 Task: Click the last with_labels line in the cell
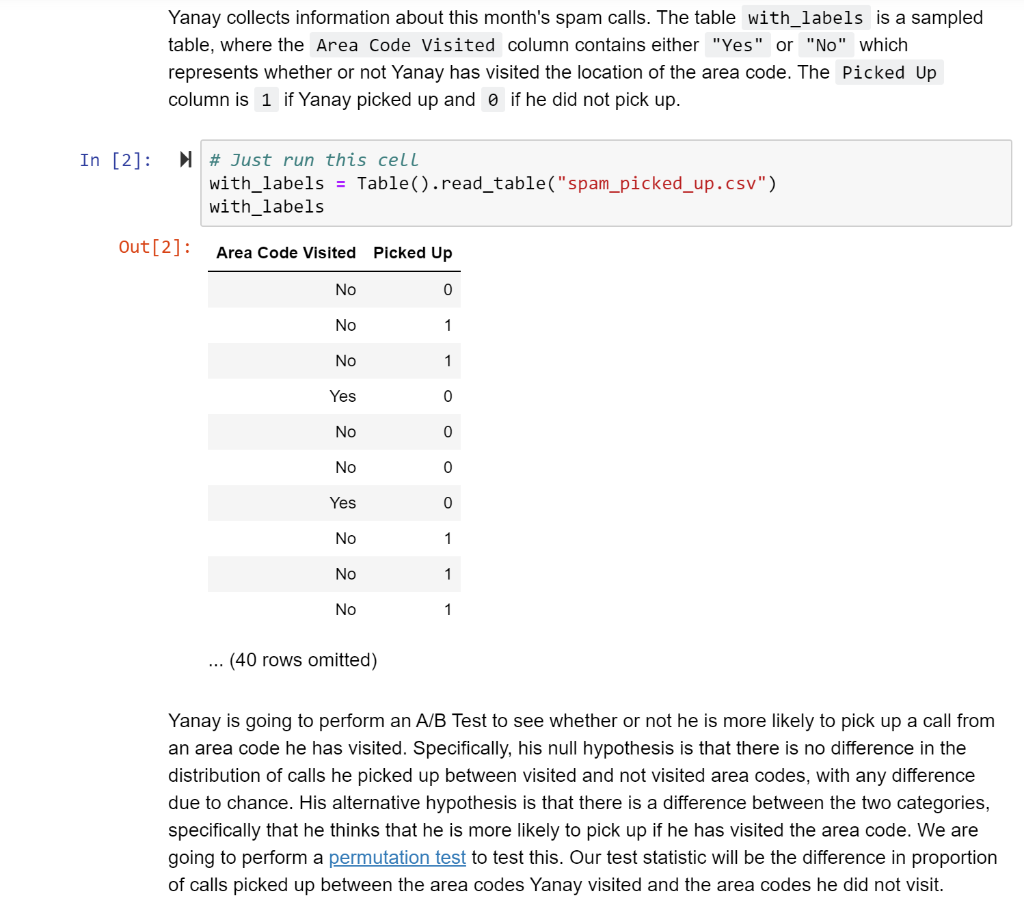coord(258,206)
